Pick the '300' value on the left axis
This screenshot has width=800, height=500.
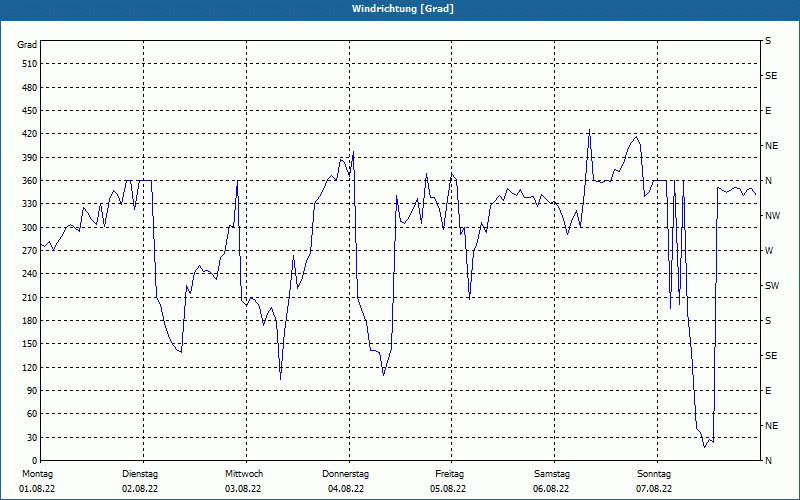[30, 228]
